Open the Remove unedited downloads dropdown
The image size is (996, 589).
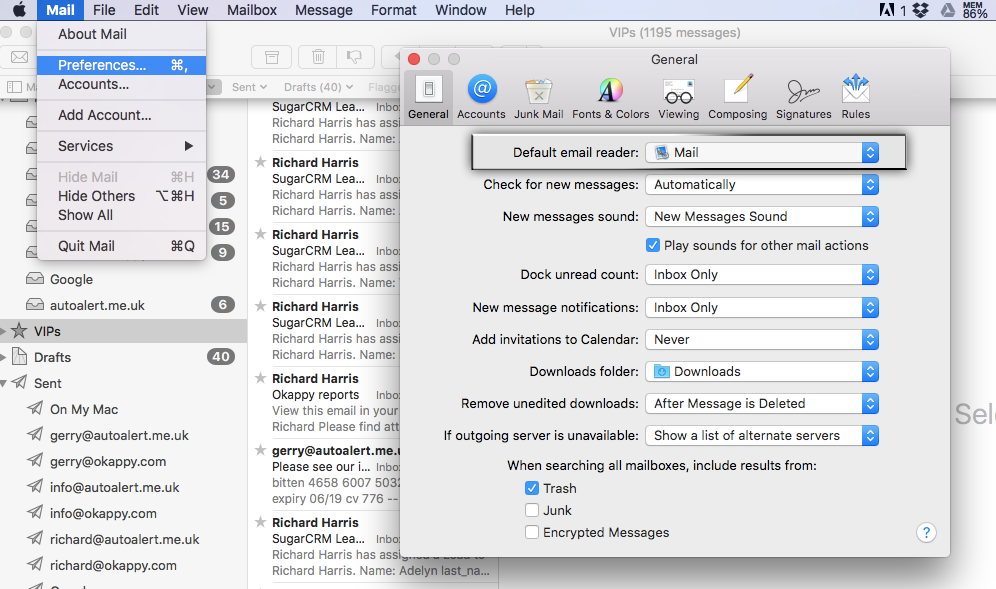(762, 403)
